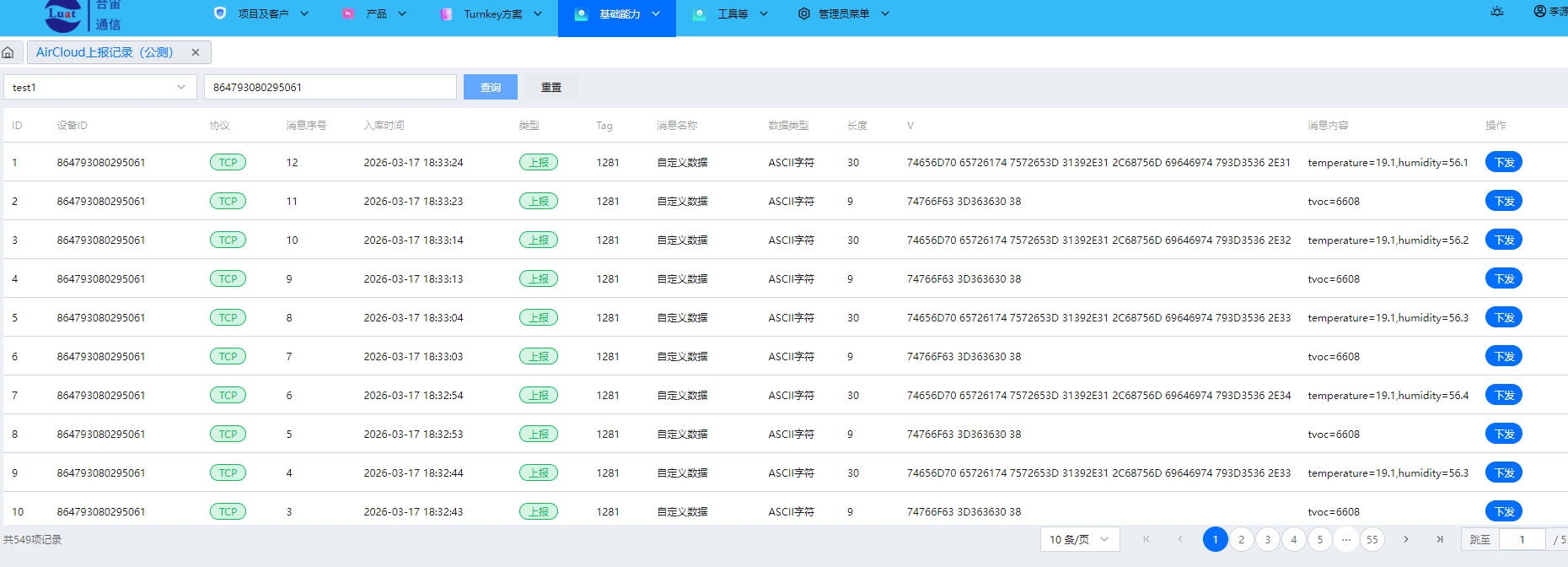Viewport: 1568px width, 567px height.
Task: Click 下发 button in row 4
Action: coord(1504,278)
